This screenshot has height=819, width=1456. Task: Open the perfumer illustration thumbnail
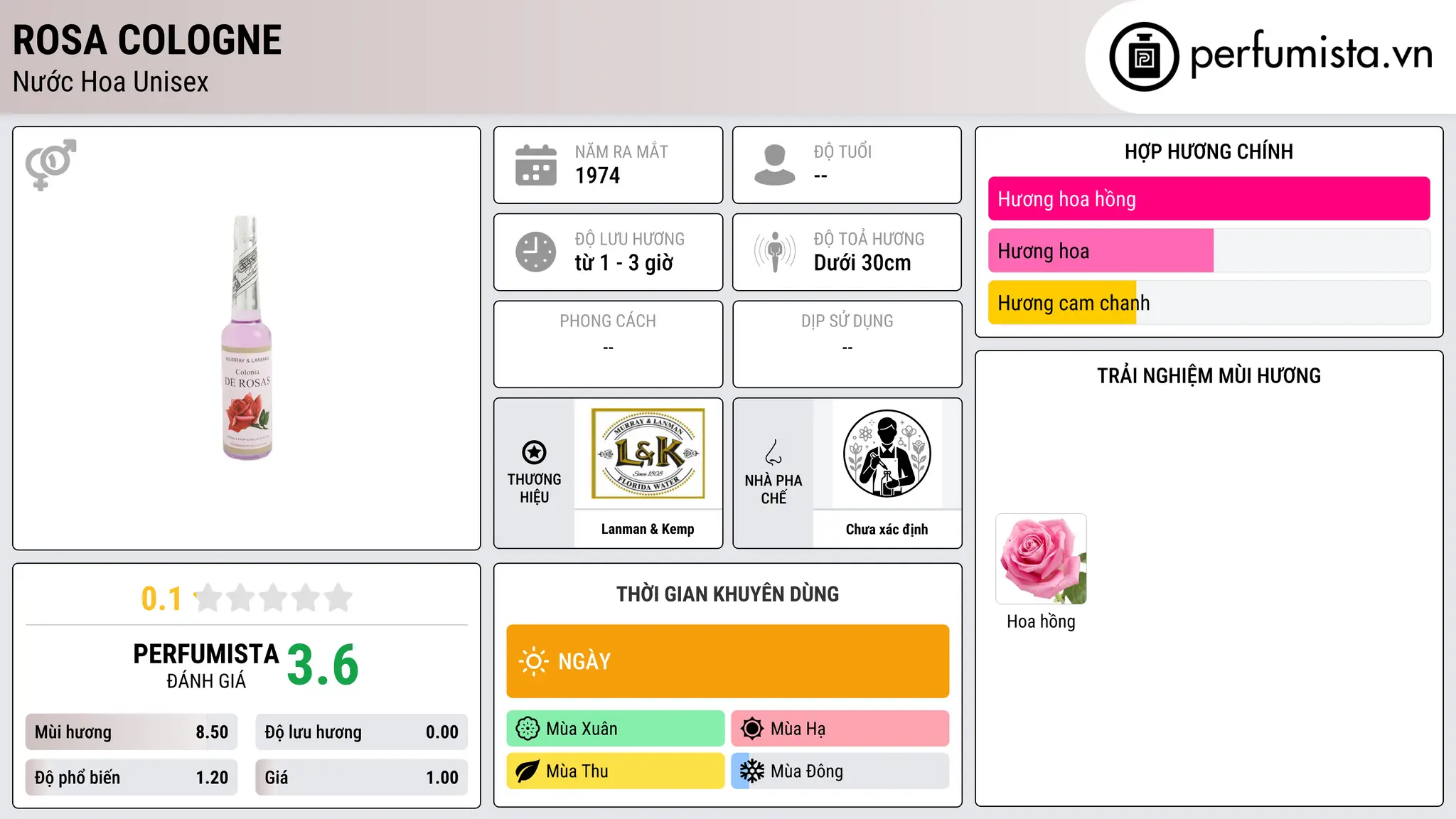coord(887,454)
